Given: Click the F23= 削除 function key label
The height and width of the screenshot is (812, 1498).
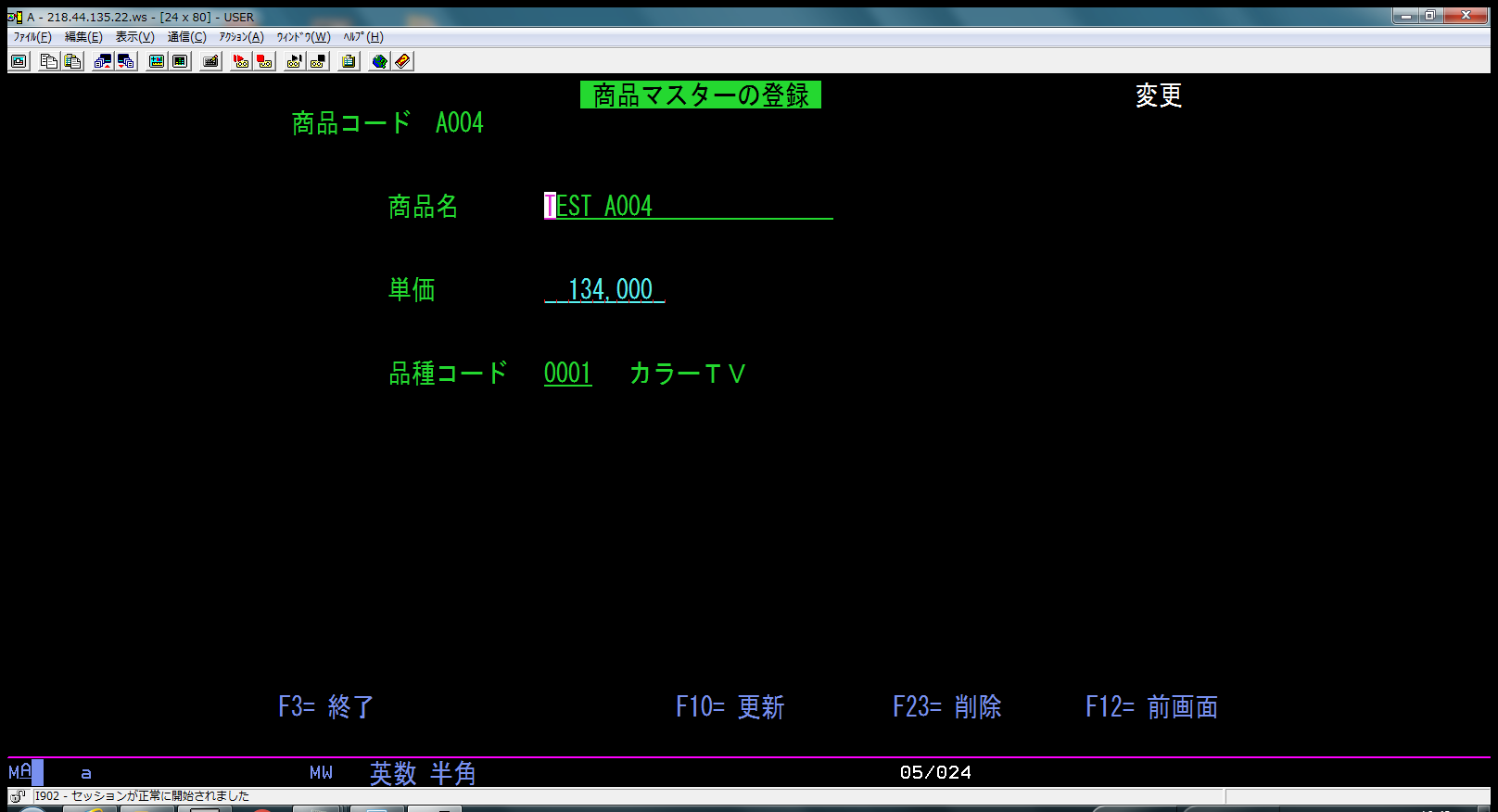Looking at the screenshot, I should pyautogui.click(x=946, y=706).
